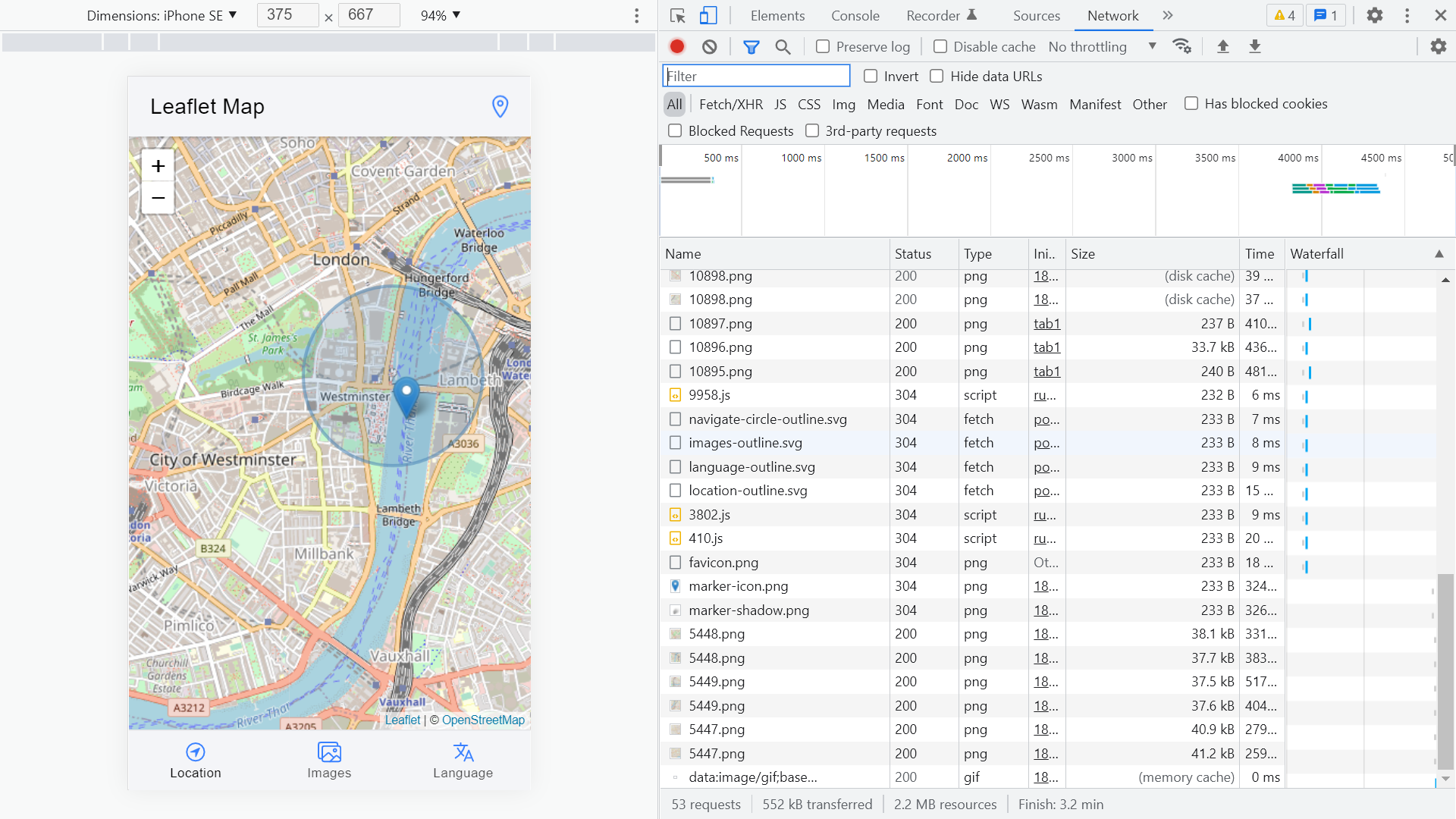This screenshot has width=1456, height=819.
Task: Select the Images tab in app
Action: click(329, 761)
